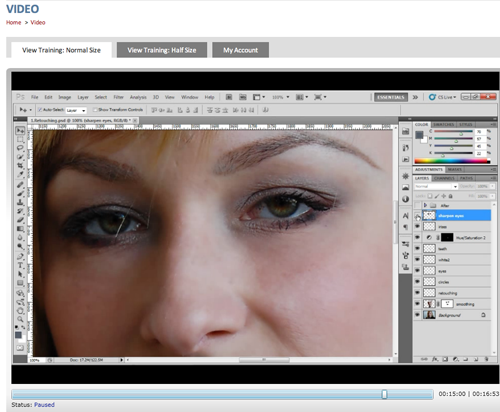Open the layer blend mode Normal dropdown
The width and height of the screenshot is (500, 412).
[x=436, y=186]
